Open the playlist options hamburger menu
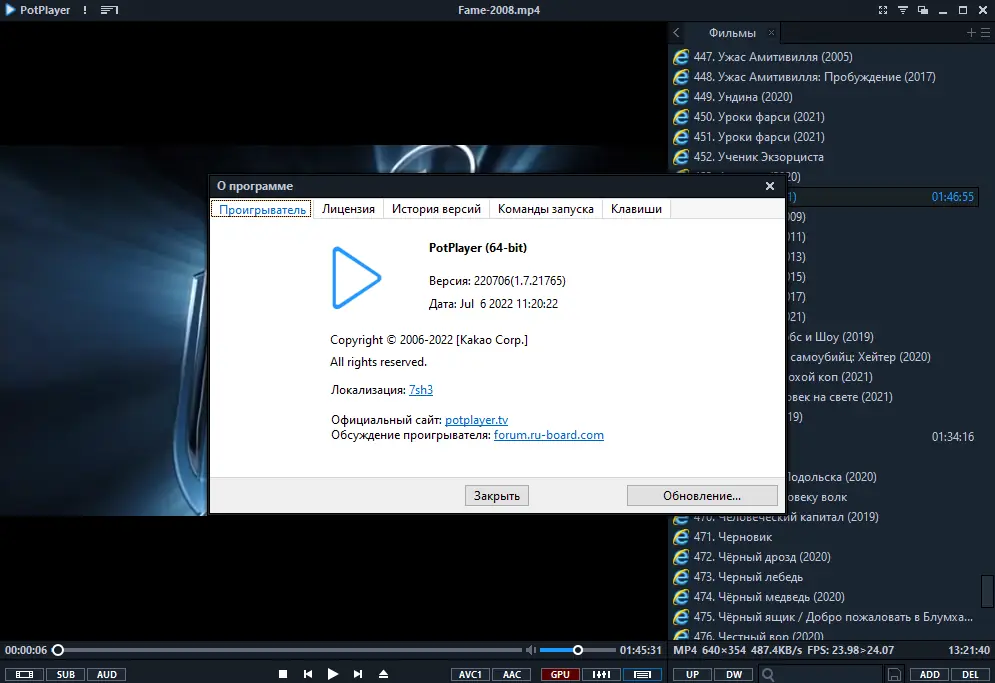Screen dimensions: 995x683 pos(985,32)
